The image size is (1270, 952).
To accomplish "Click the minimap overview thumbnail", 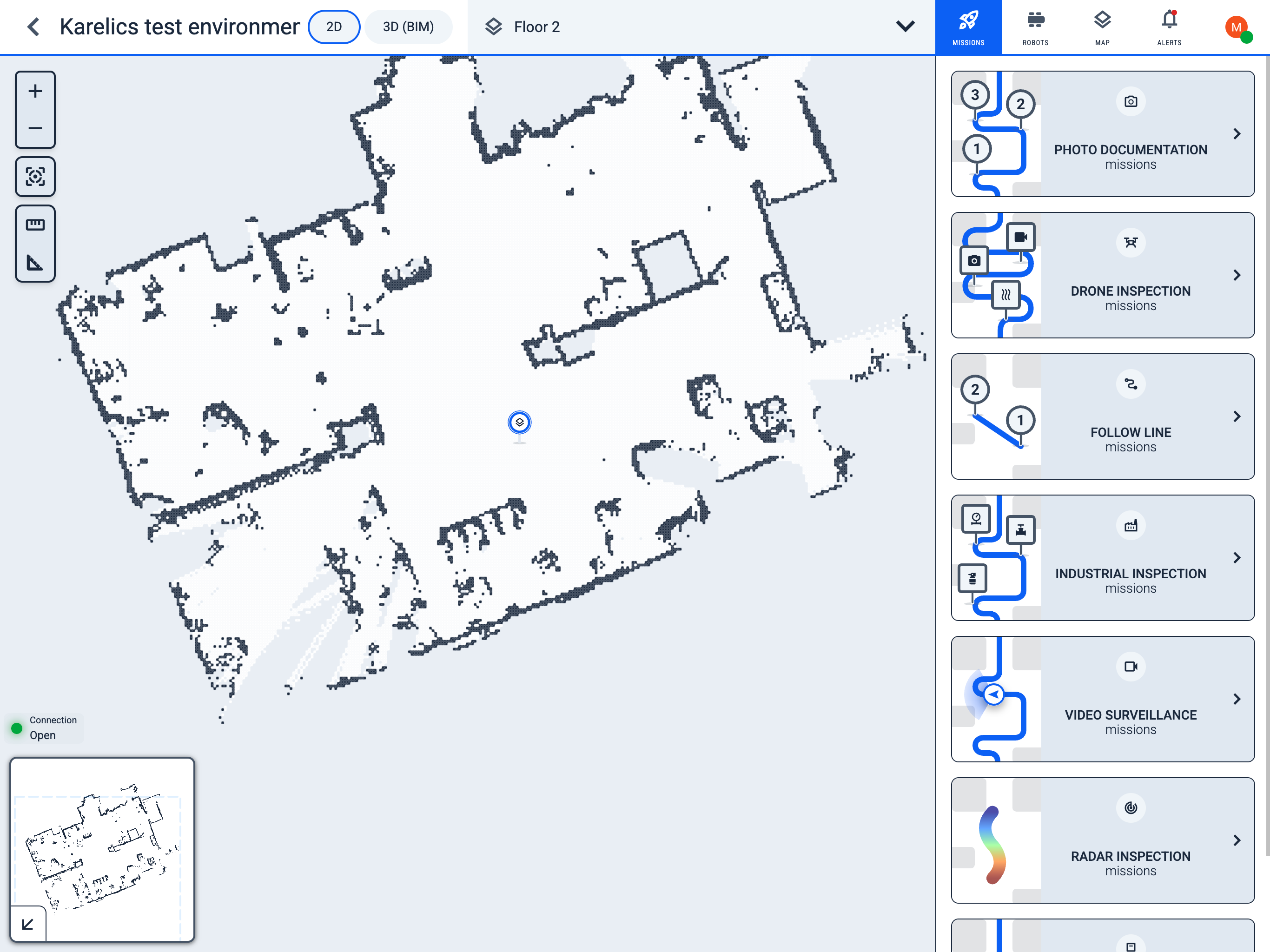I will tap(102, 850).
